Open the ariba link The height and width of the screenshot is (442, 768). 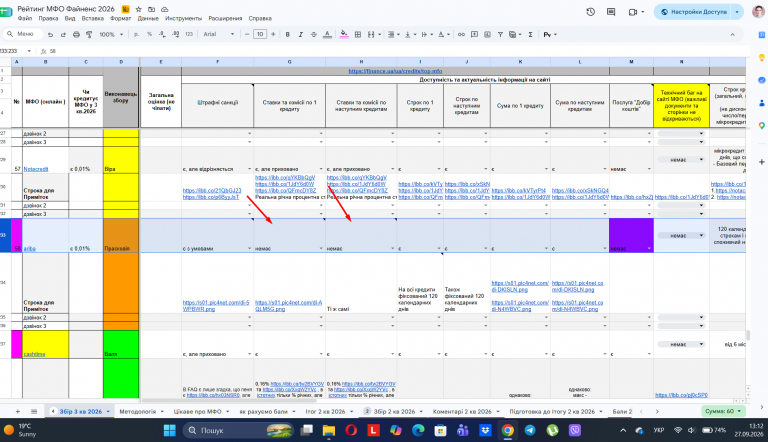pyautogui.click(x=29, y=248)
